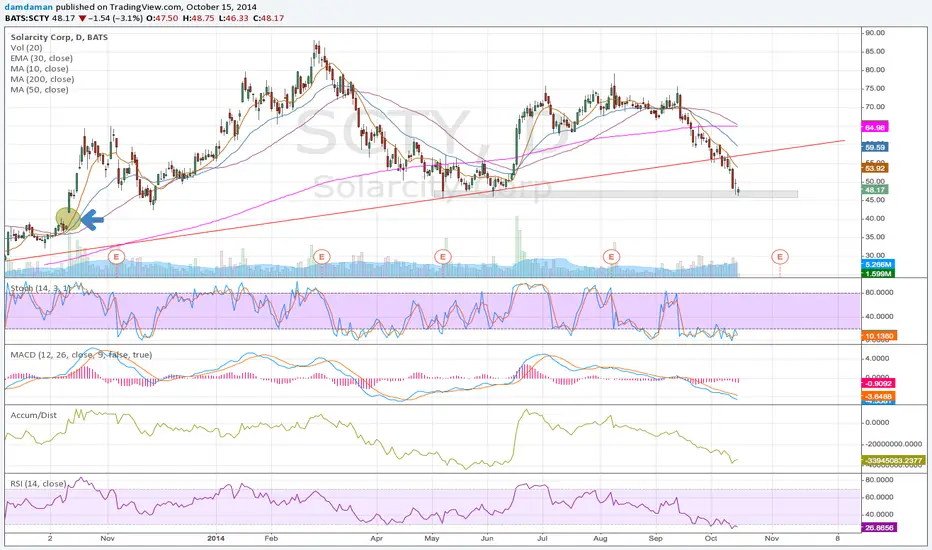
Task: Select the Solarcity Corp, D, BATS legend title
Action: click(59, 37)
